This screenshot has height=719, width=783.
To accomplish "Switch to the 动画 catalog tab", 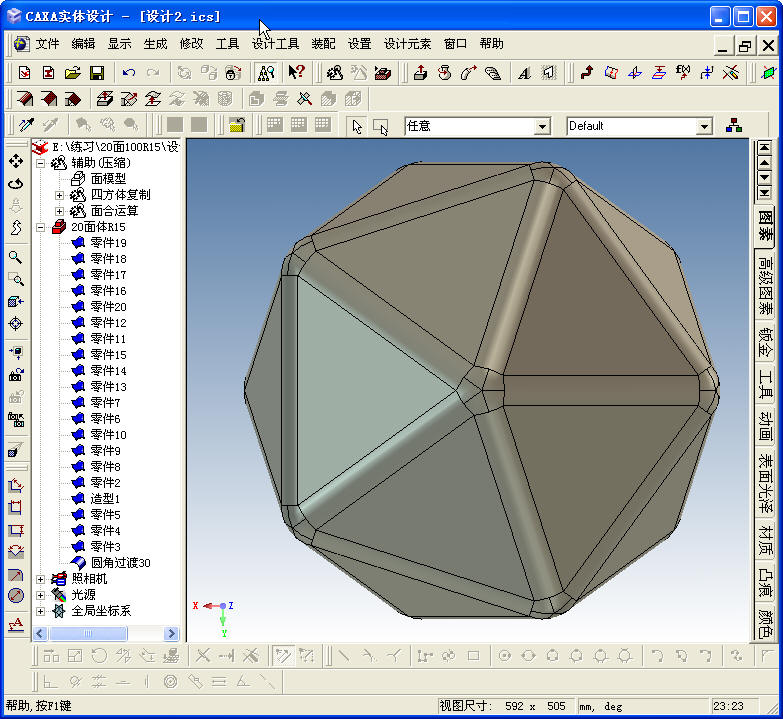I will tap(765, 426).
